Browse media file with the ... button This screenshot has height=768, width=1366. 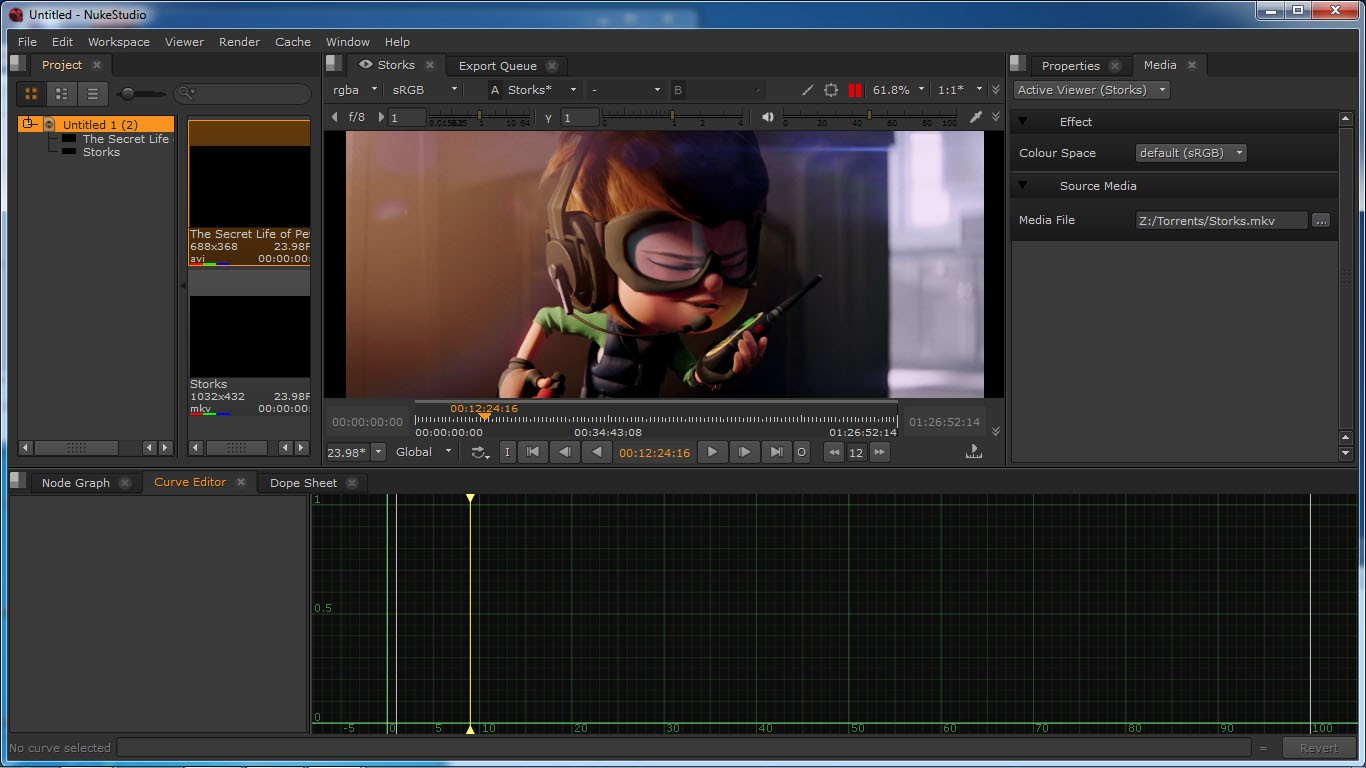1321,220
